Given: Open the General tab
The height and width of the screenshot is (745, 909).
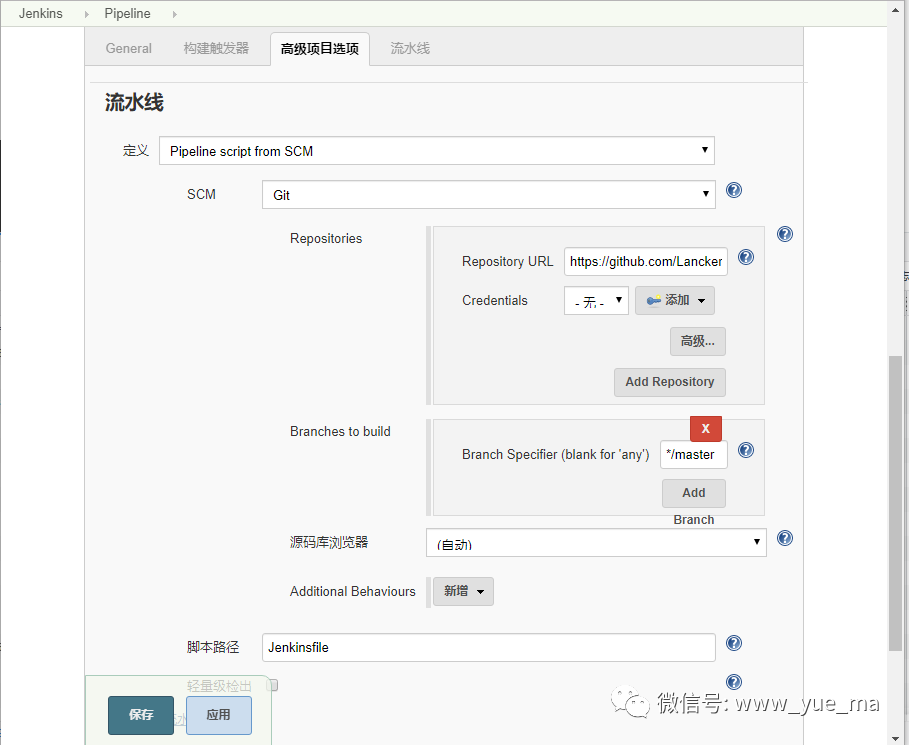Looking at the screenshot, I should tap(128, 47).
